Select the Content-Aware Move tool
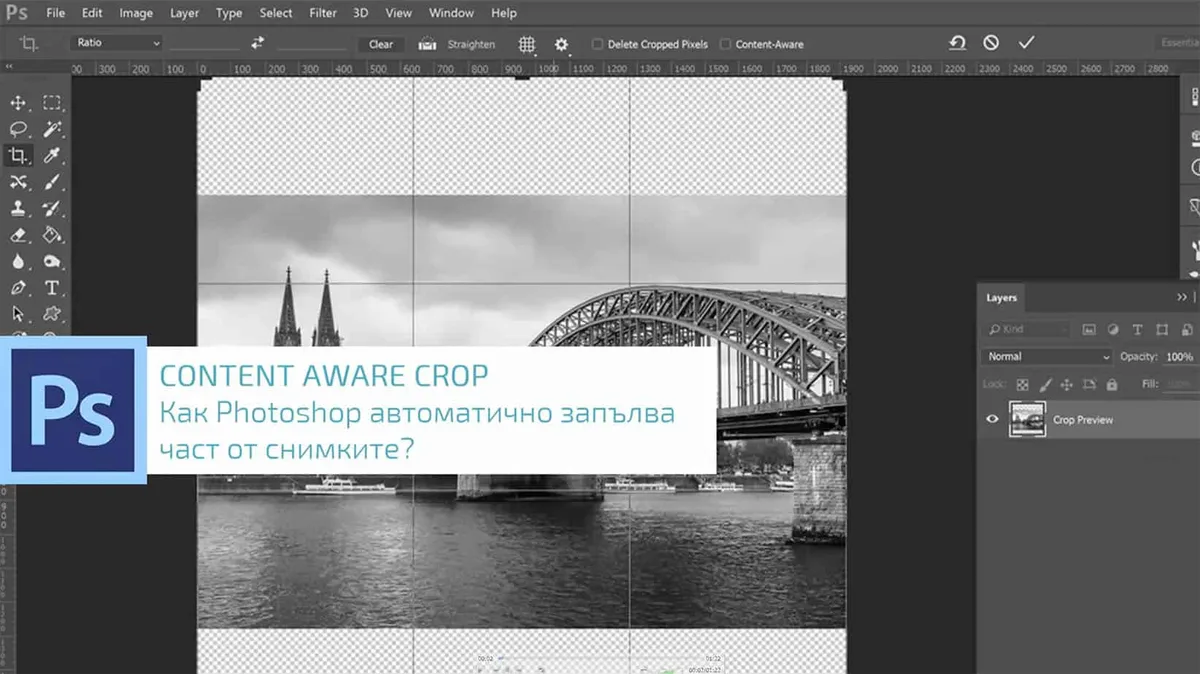The height and width of the screenshot is (674, 1200). tap(18, 182)
